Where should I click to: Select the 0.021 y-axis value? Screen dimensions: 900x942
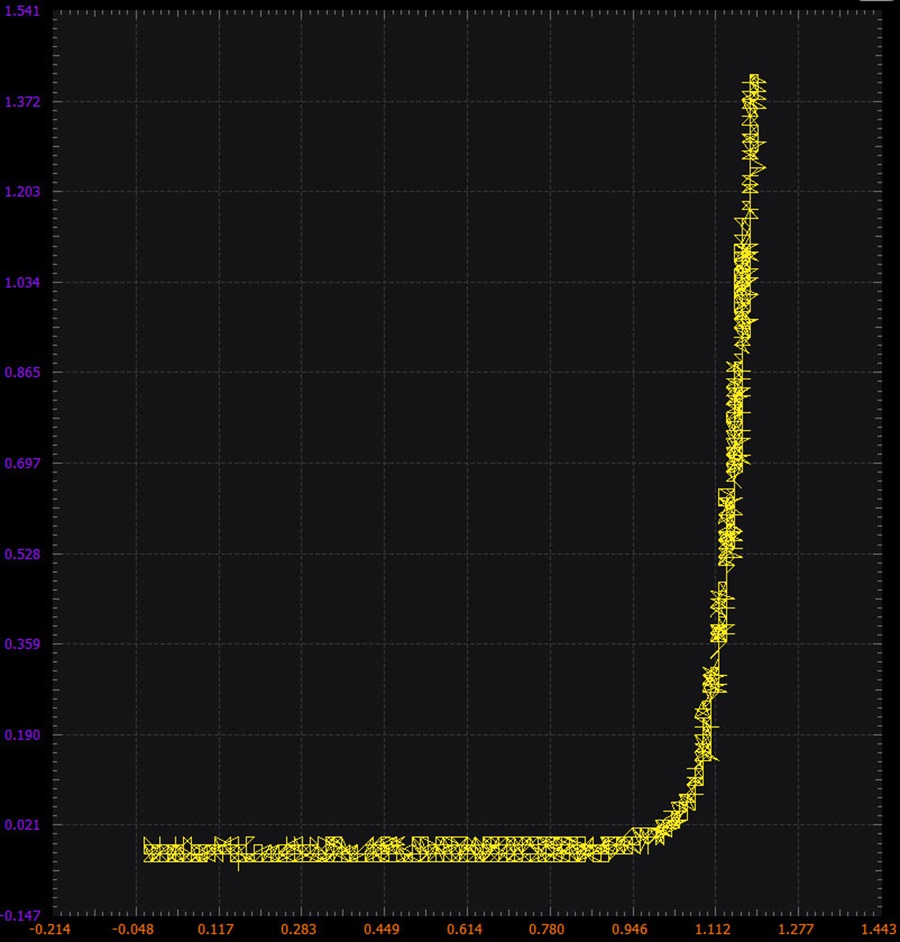pyautogui.click(x=22, y=825)
